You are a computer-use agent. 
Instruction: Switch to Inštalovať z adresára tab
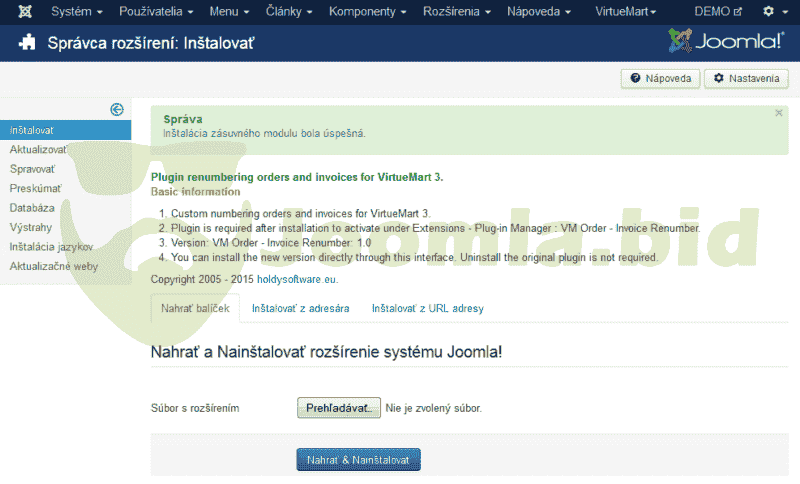click(x=300, y=309)
